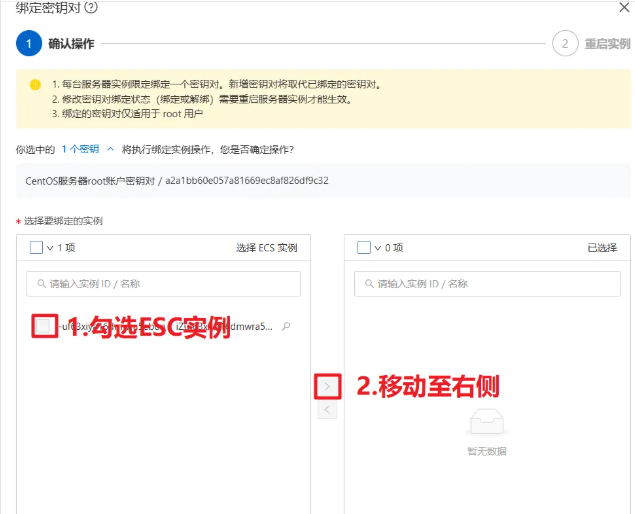Click the magnifier icon beside the instance row
The height and width of the screenshot is (514, 635).
[x=287, y=326]
